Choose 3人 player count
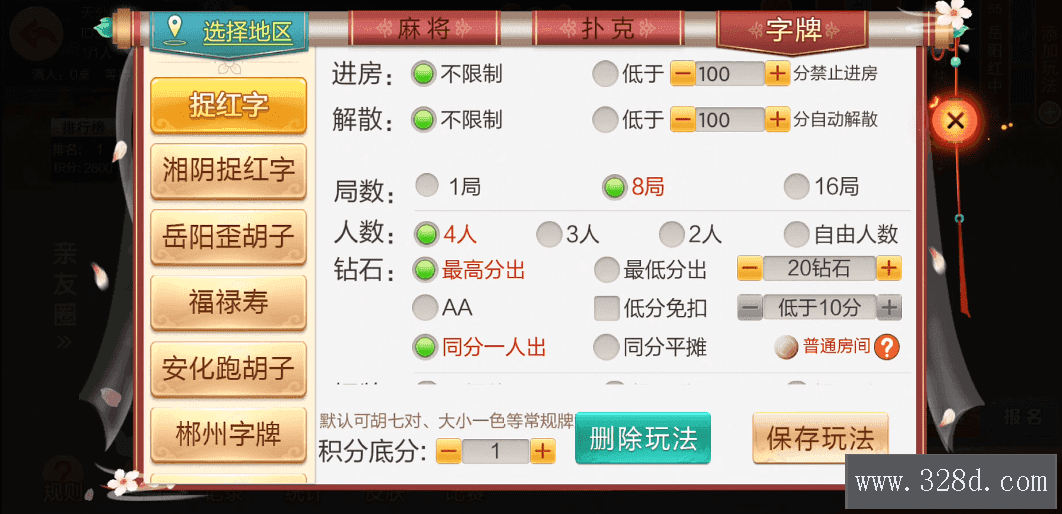This screenshot has width=1062, height=514. pyautogui.click(x=549, y=234)
